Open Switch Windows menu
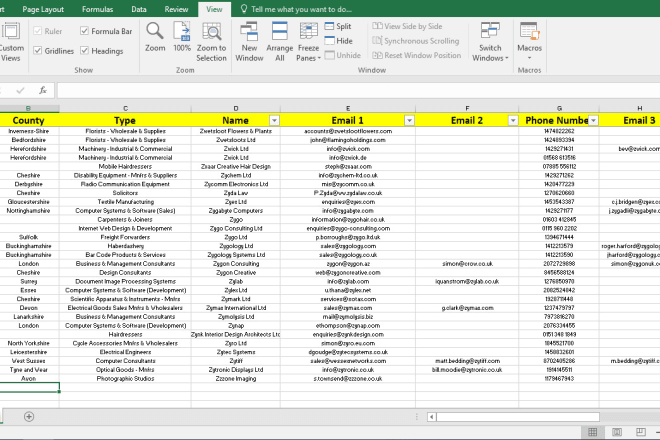This screenshot has width=660, height=440. 490,42
